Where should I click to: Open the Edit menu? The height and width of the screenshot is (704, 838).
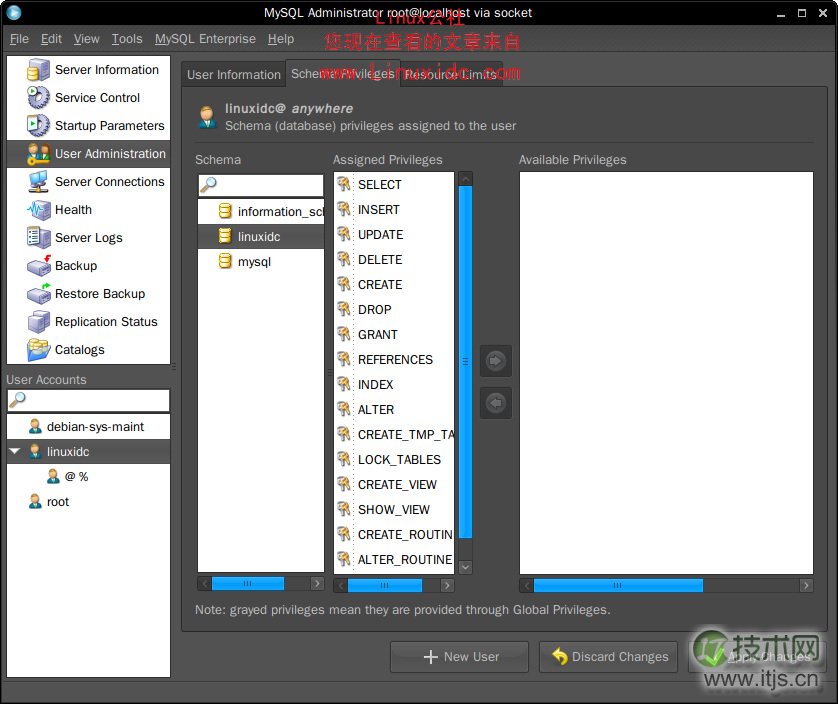click(51, 39)
